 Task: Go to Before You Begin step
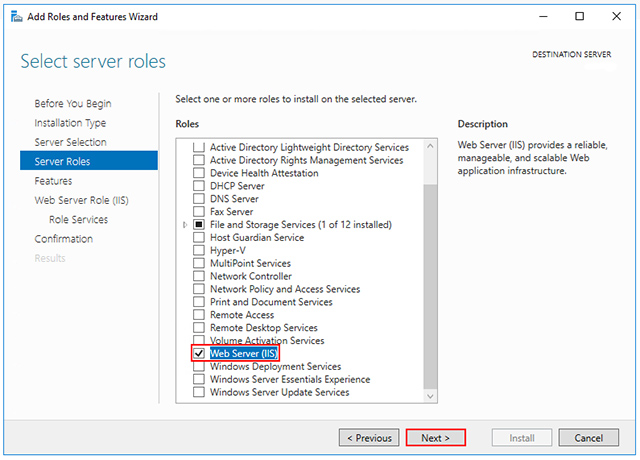(73, 104)
